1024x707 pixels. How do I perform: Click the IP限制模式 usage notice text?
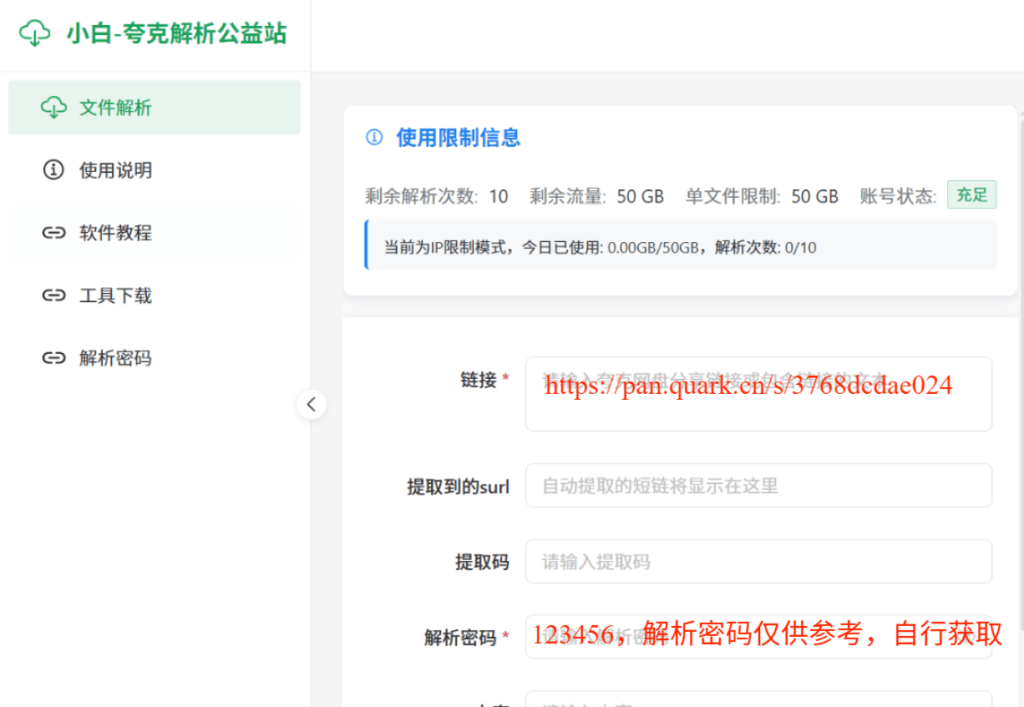pyautogui.click(x=600, y=247)
